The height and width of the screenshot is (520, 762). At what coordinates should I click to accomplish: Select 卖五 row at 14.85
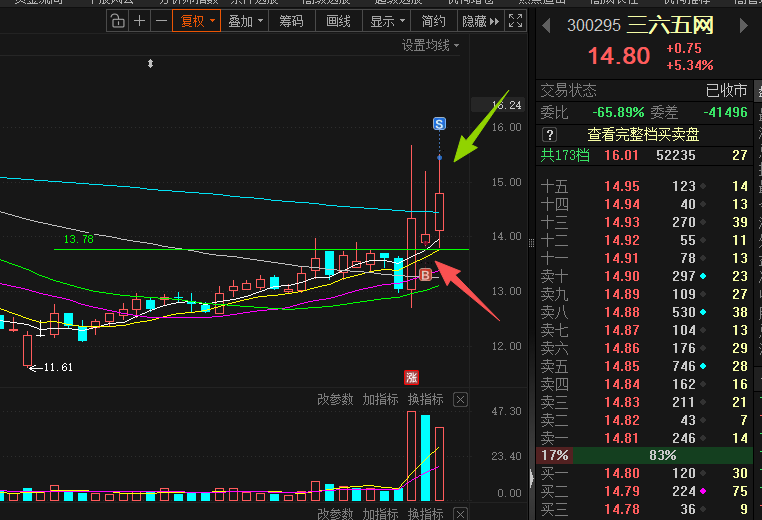(x=644, y=366)
